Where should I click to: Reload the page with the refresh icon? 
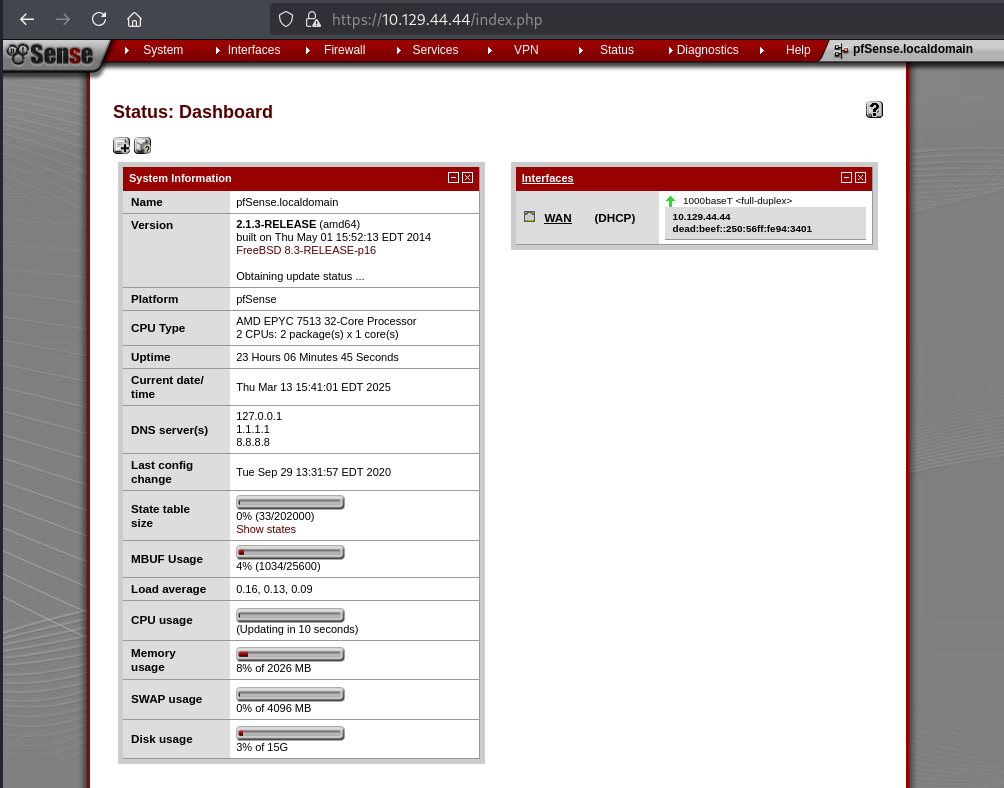click(99, 19)
